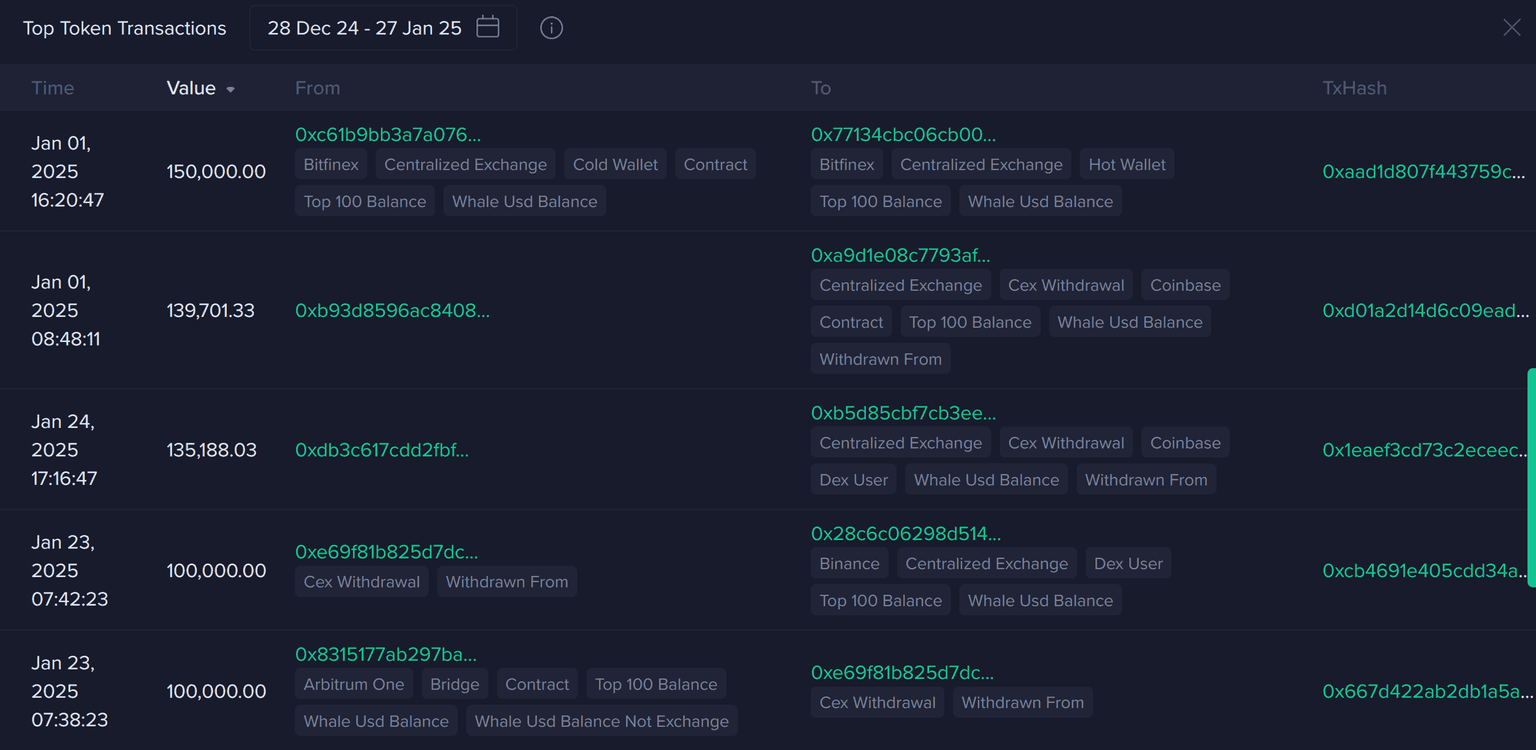Select the Arbitrum One tag

click(x=354, y=685)
